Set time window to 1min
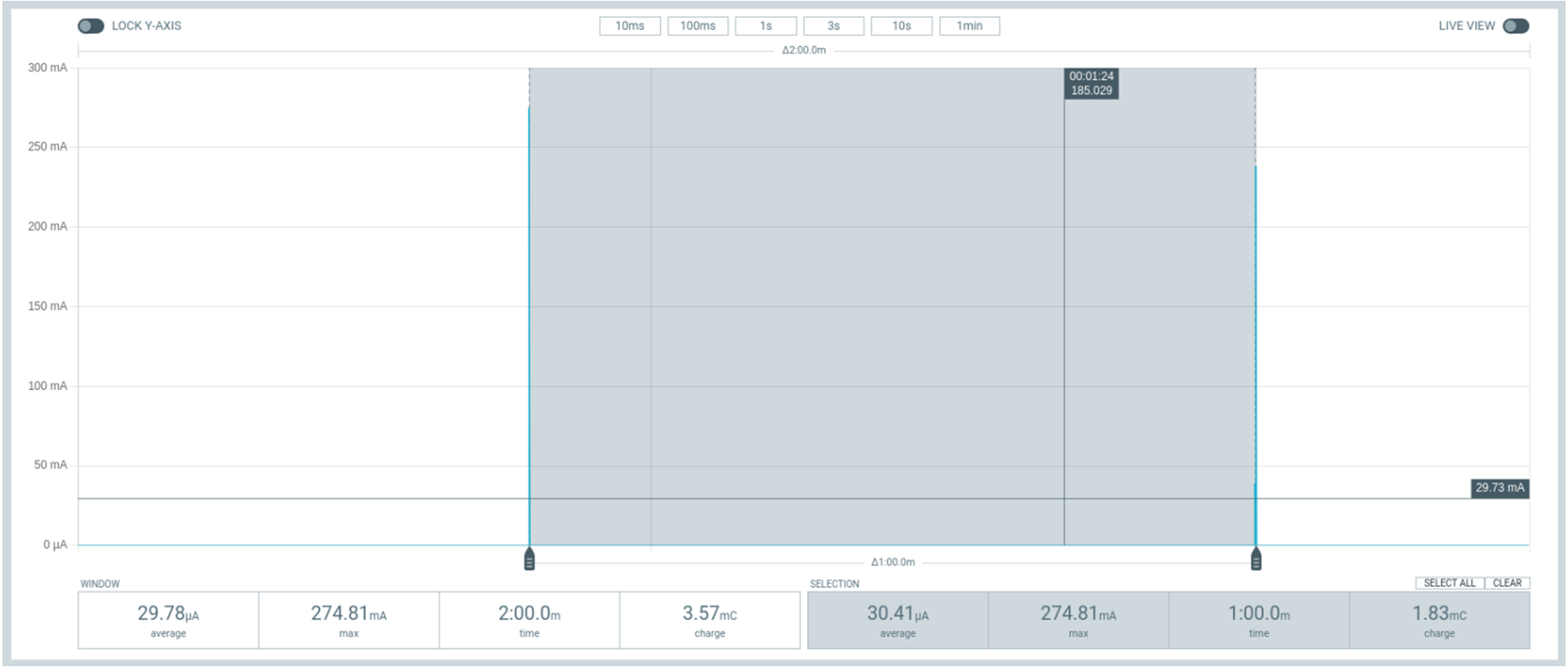The image size is (1568, 667). tap(970, 26)
